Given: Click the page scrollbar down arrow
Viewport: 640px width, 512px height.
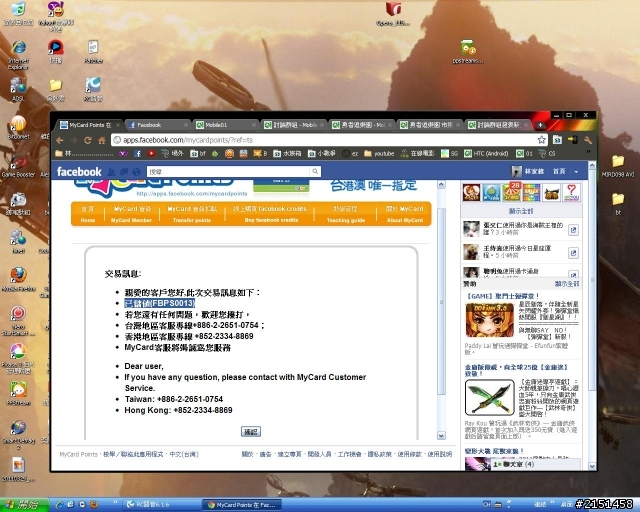Looking at the screenshot, I should [x=592, y=466].
